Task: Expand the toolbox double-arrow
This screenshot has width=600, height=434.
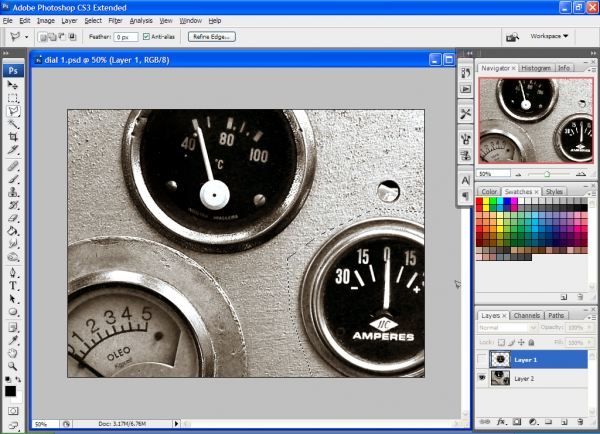Action: 6,53
